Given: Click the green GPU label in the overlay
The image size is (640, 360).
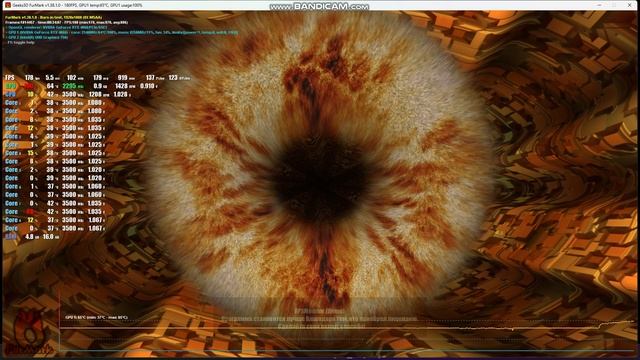Looking at the screenshot, I should pyautogui.click(x=11, y=86).
